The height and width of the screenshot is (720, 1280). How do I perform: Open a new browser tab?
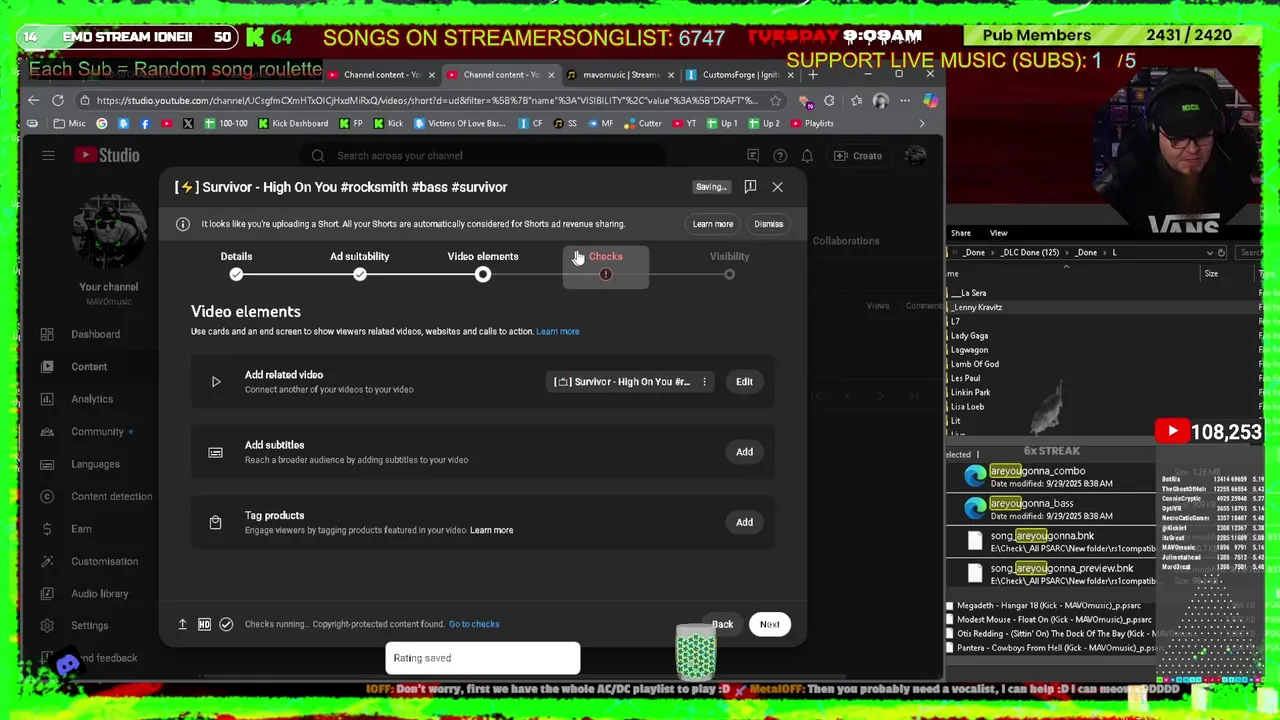point(812,75)
